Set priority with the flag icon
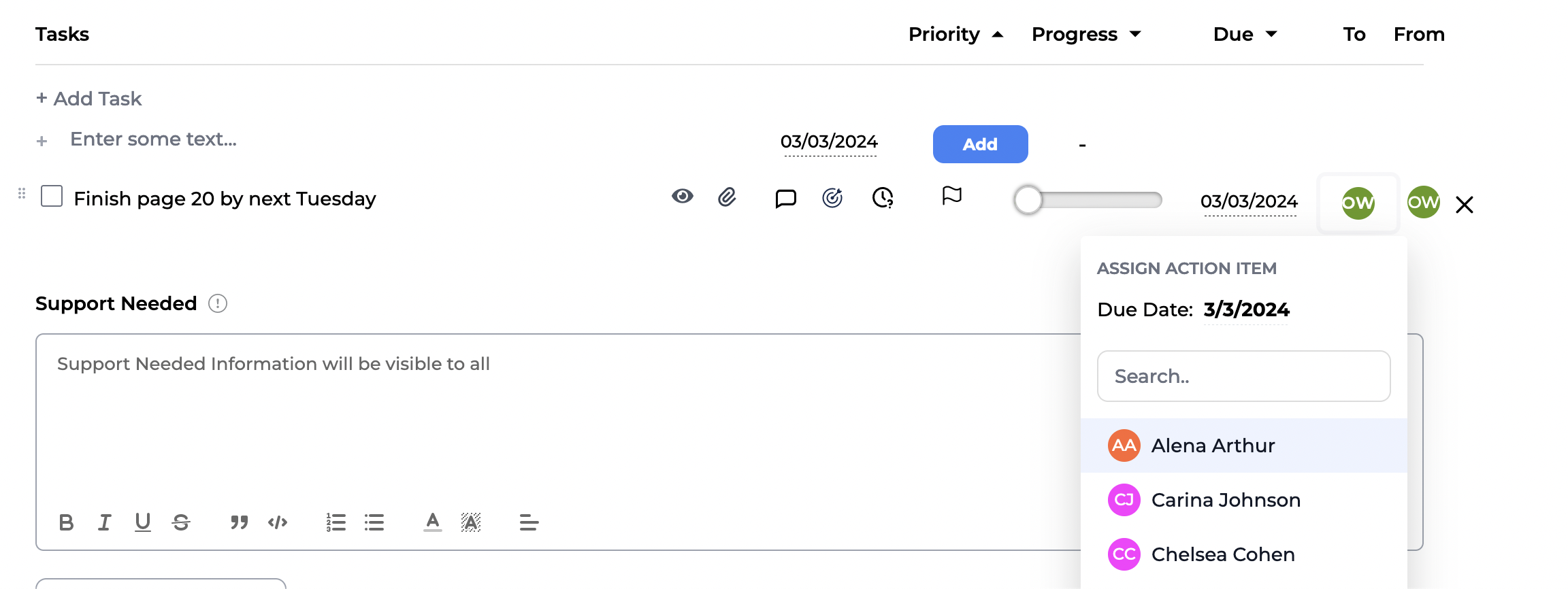Viewport: 1568px width, 589px height. (x=951, y=197)
